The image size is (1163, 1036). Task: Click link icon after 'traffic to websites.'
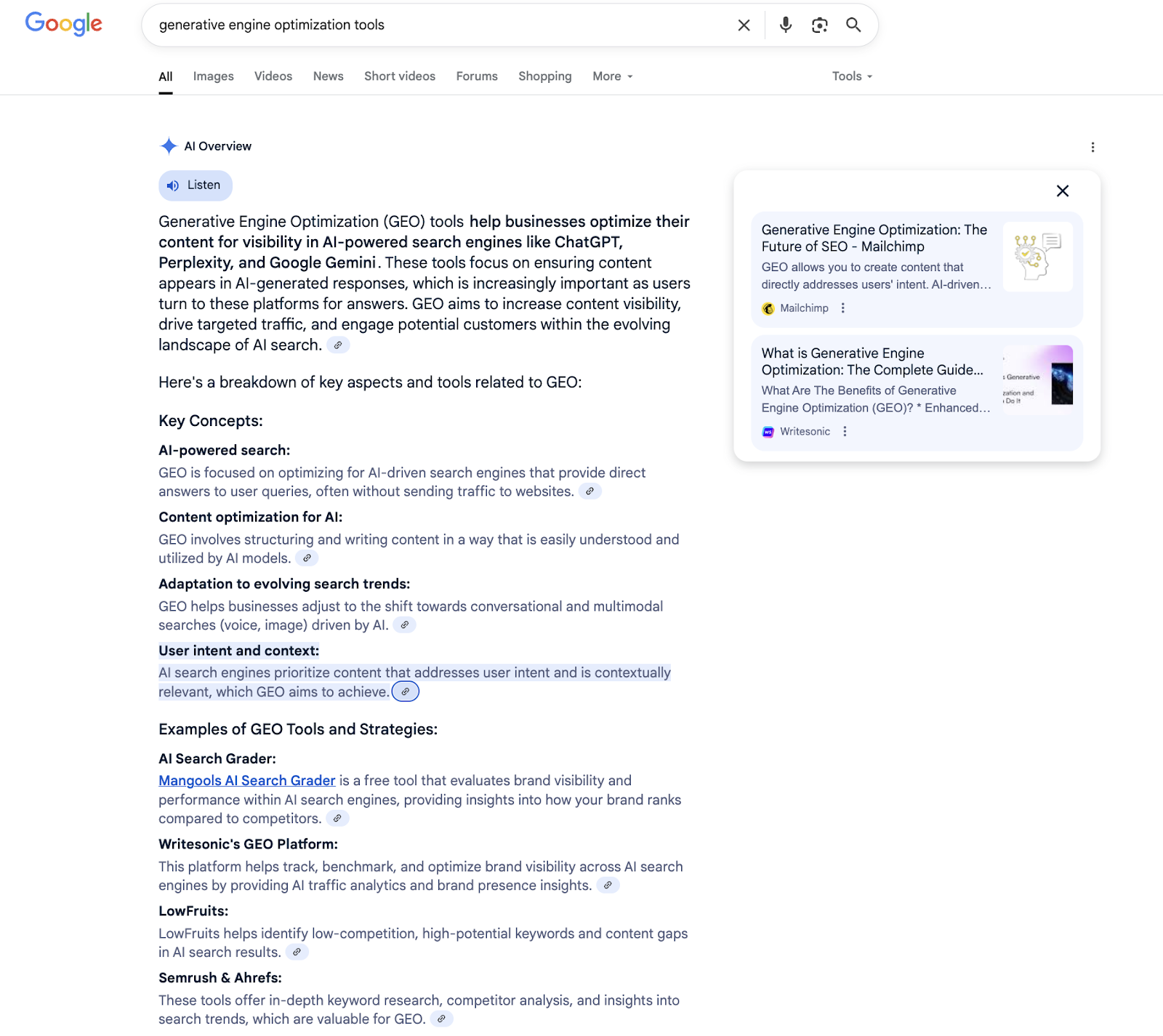(590, 491)
